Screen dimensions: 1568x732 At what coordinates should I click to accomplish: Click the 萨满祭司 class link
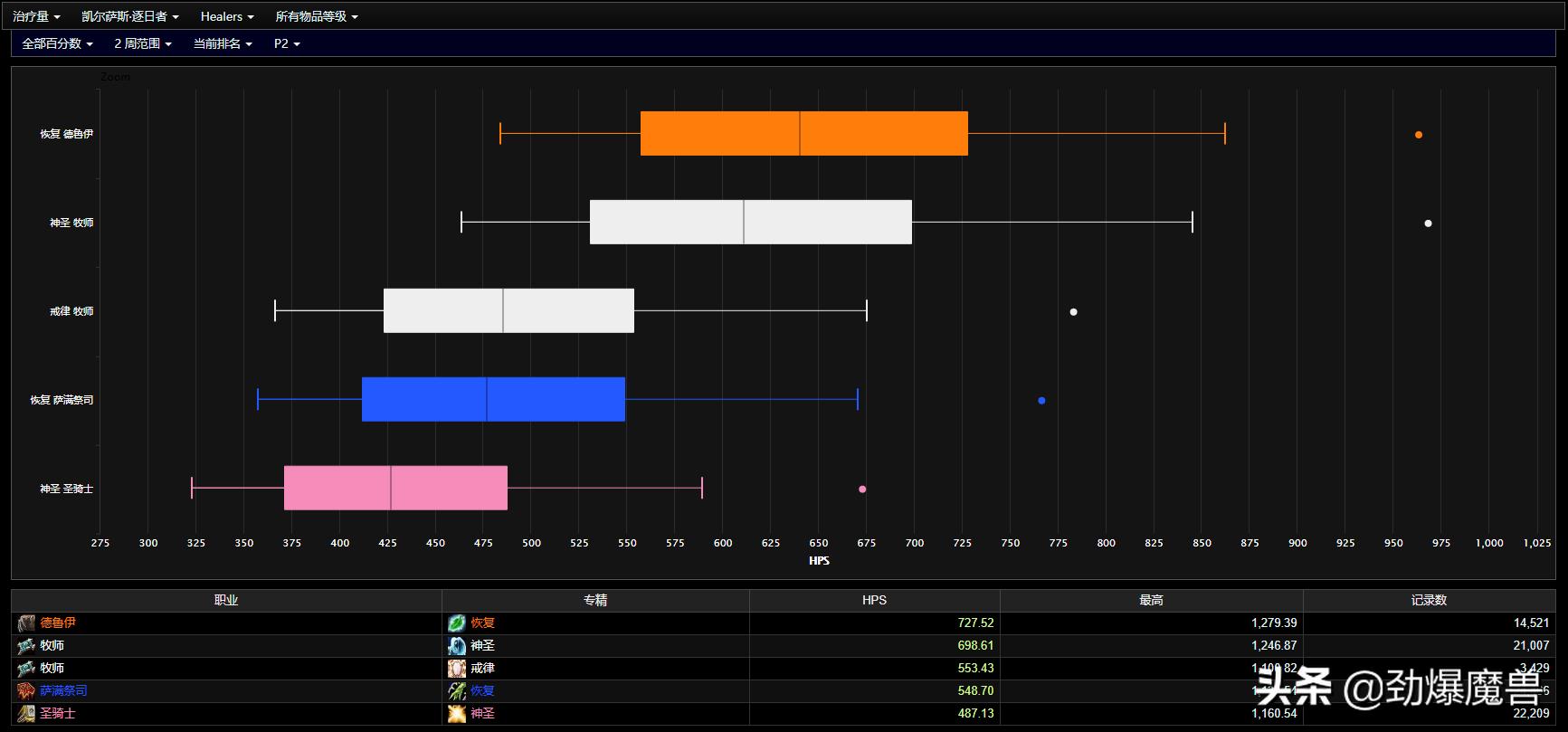[x=63, y=691]
